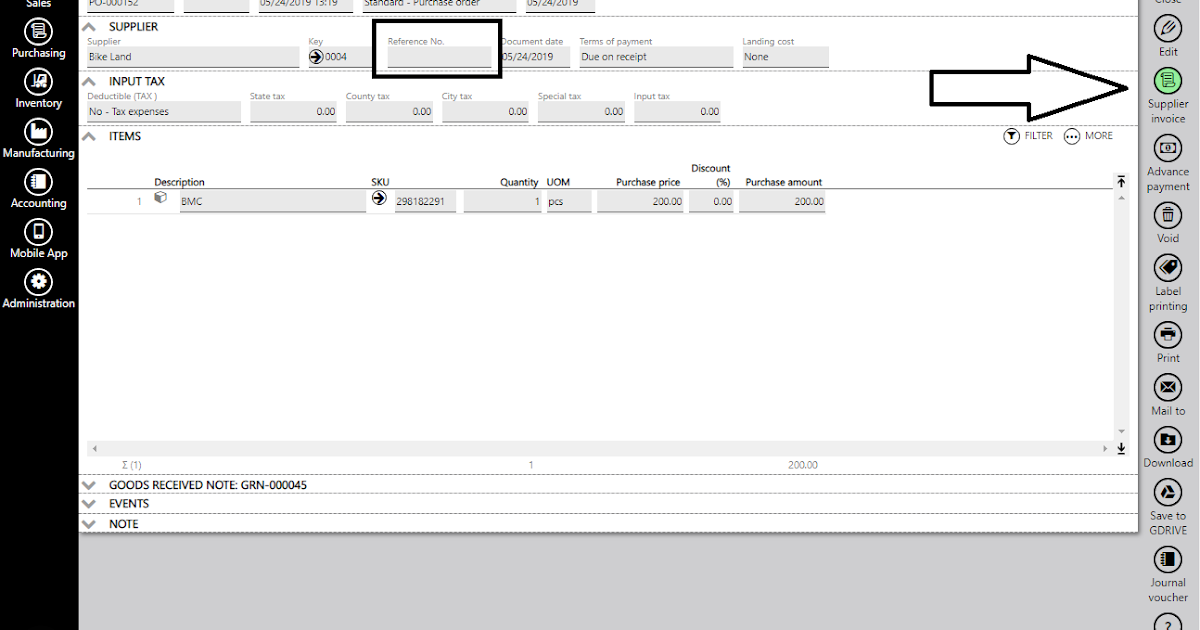
Task: Void this purchase order
Action: pos(1167,215)
